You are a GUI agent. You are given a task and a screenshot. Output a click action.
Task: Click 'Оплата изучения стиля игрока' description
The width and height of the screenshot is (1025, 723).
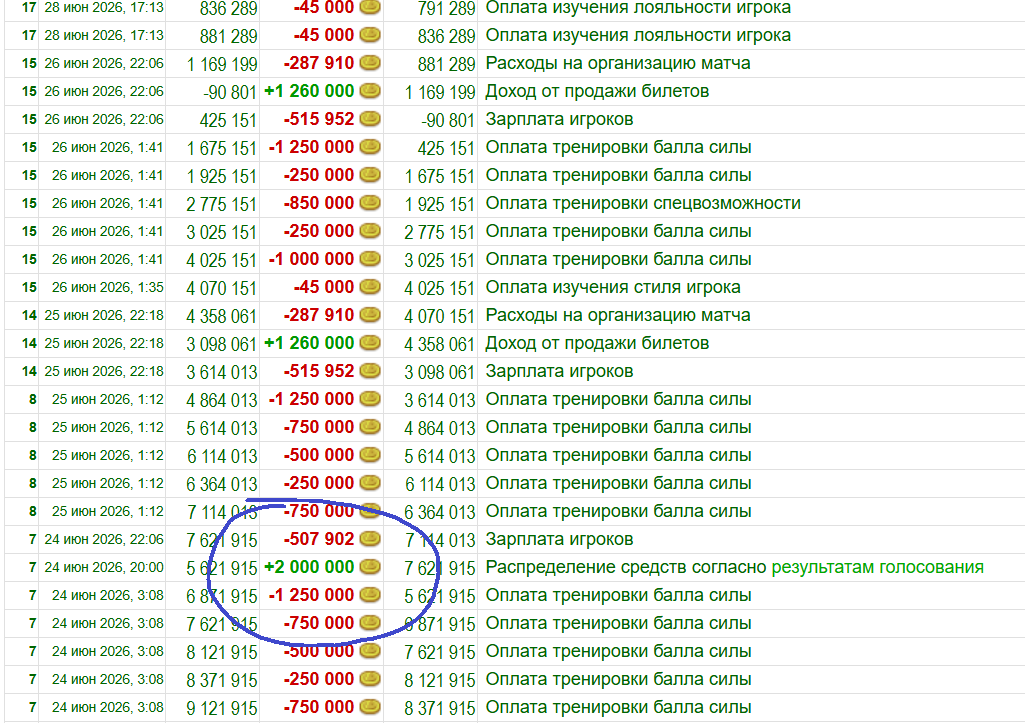click(613, 287)
